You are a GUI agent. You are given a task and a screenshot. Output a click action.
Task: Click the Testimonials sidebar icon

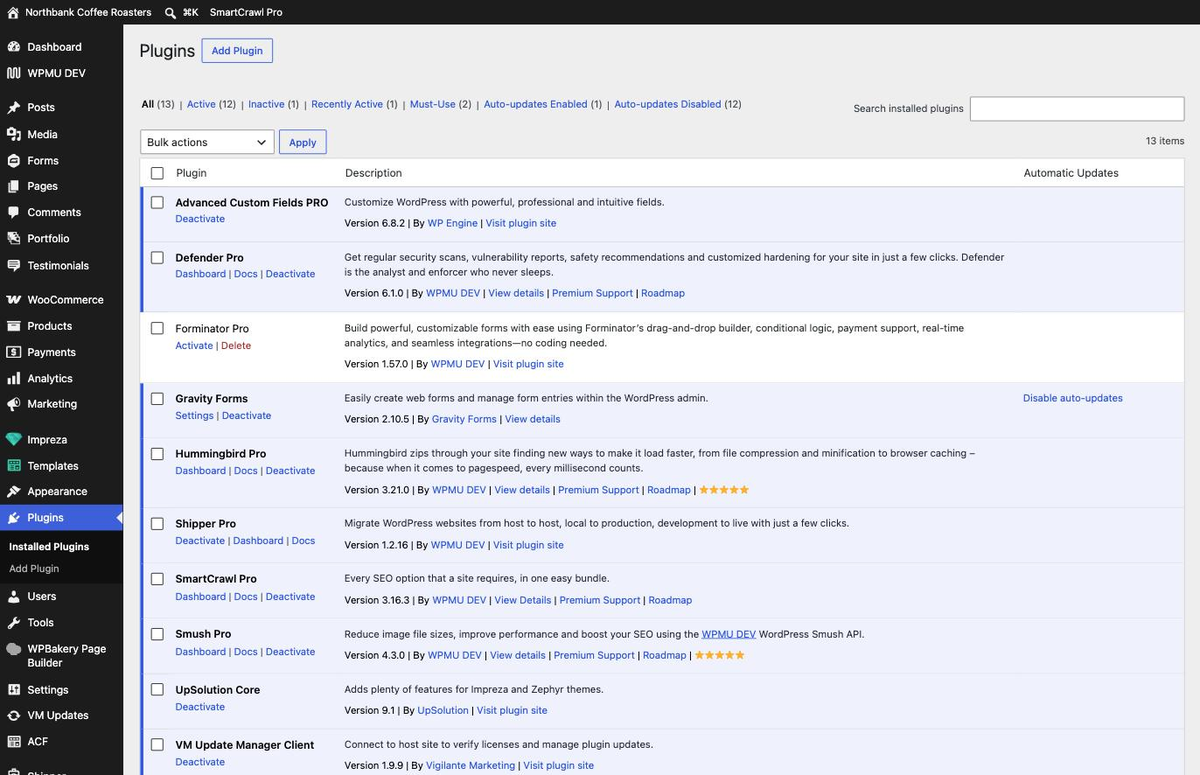pos(13,265)
